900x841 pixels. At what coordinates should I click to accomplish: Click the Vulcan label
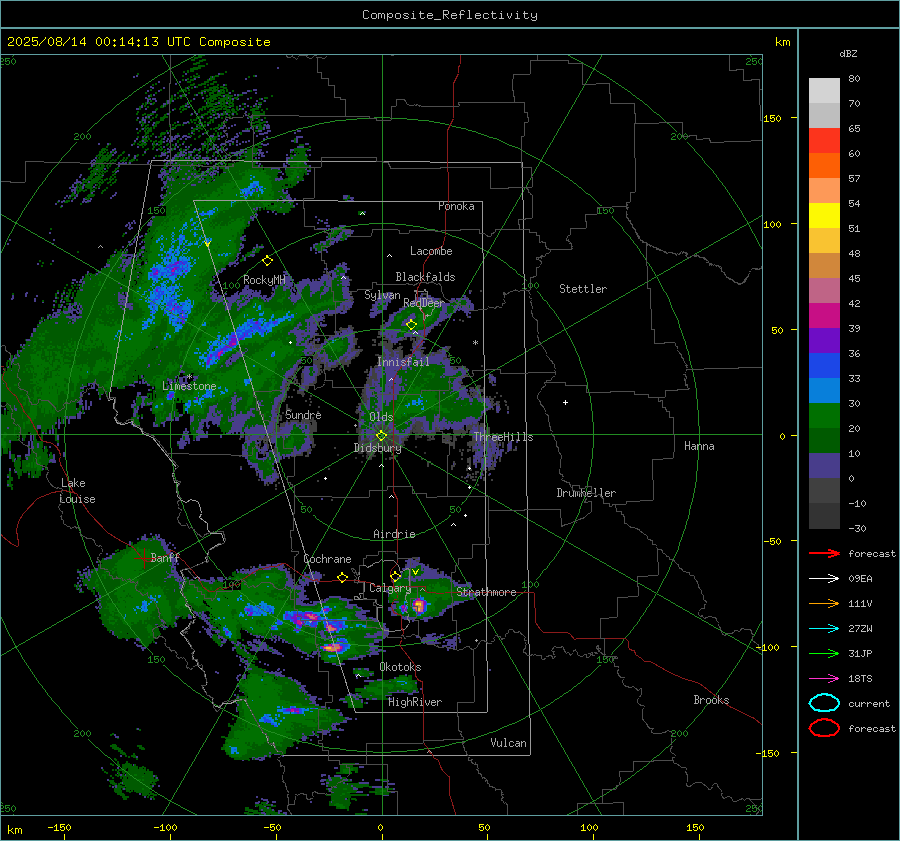click(508, 743)
